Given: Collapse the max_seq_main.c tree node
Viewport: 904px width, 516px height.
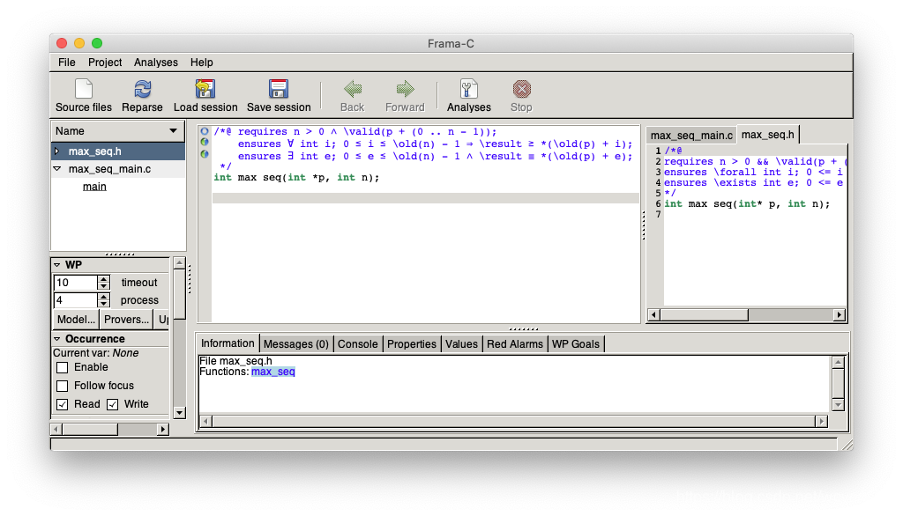Looking at the screenshot, I should (x=56, y=169).
